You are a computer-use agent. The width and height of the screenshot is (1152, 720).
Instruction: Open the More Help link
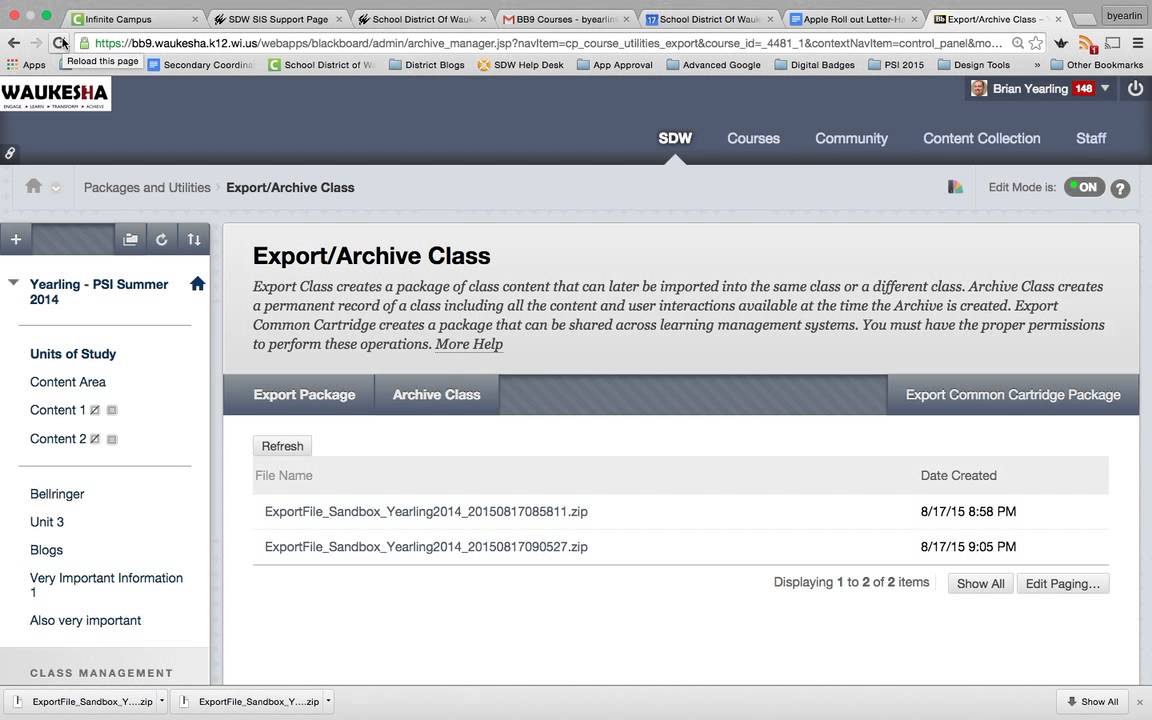tap(469, 344)
